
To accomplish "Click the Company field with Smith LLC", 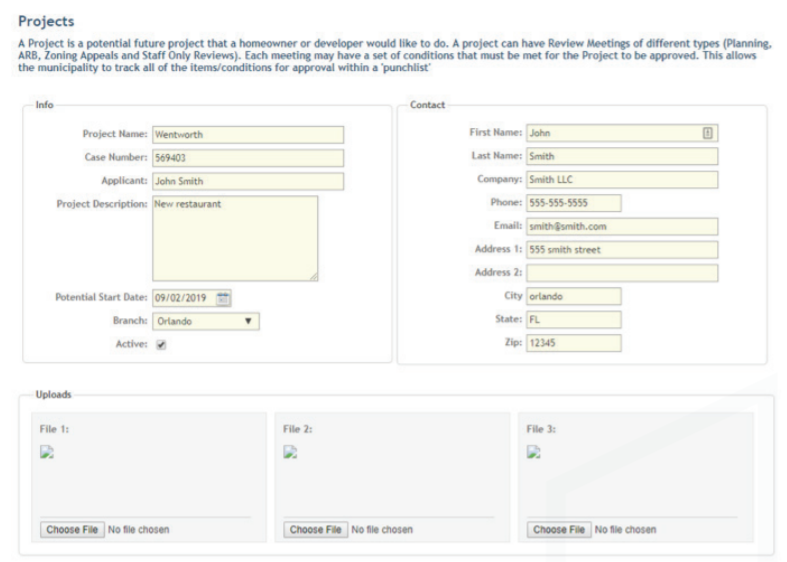I will tap(622, 180).
